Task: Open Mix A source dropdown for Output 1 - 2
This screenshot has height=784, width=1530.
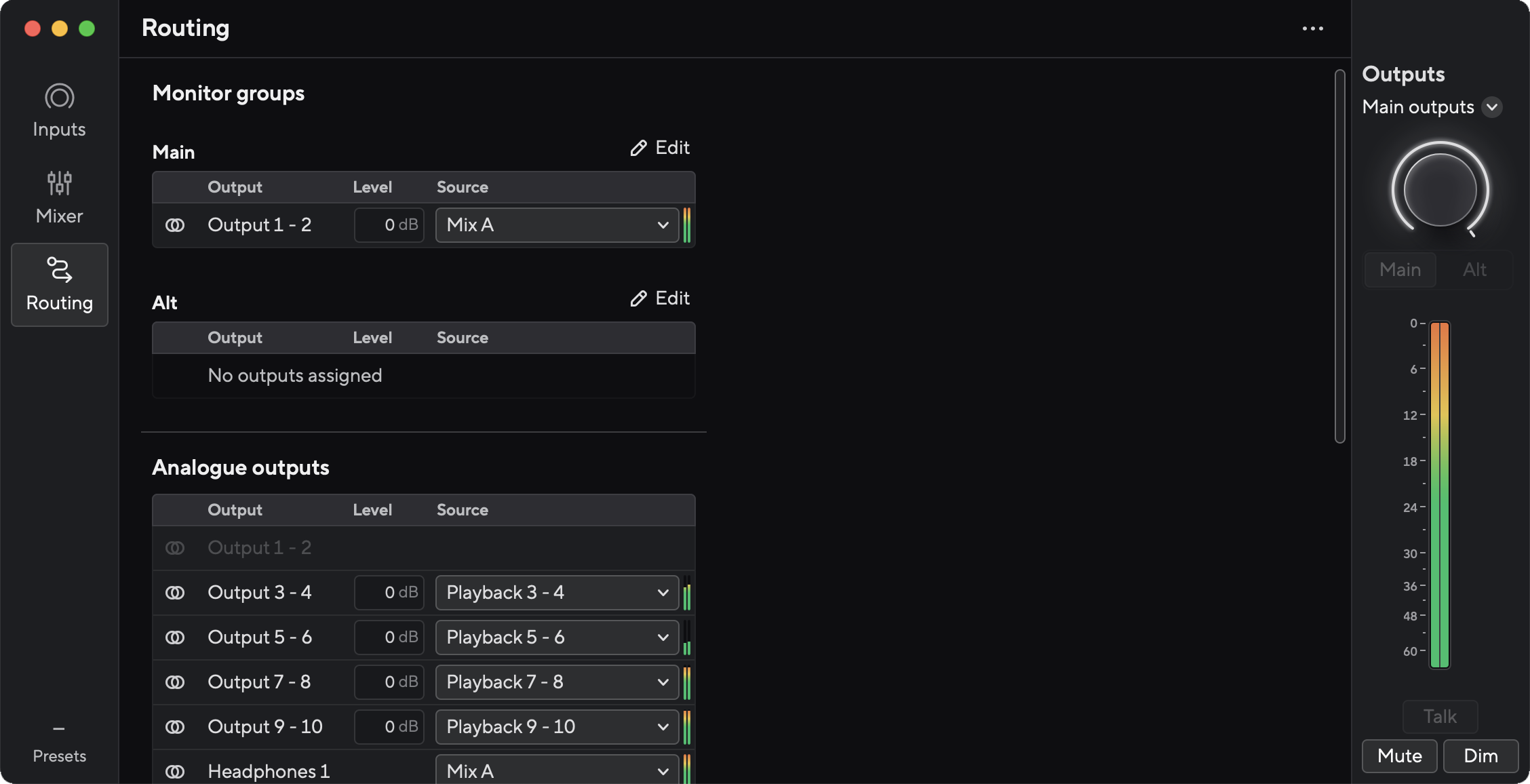Action: pos(557,225)
